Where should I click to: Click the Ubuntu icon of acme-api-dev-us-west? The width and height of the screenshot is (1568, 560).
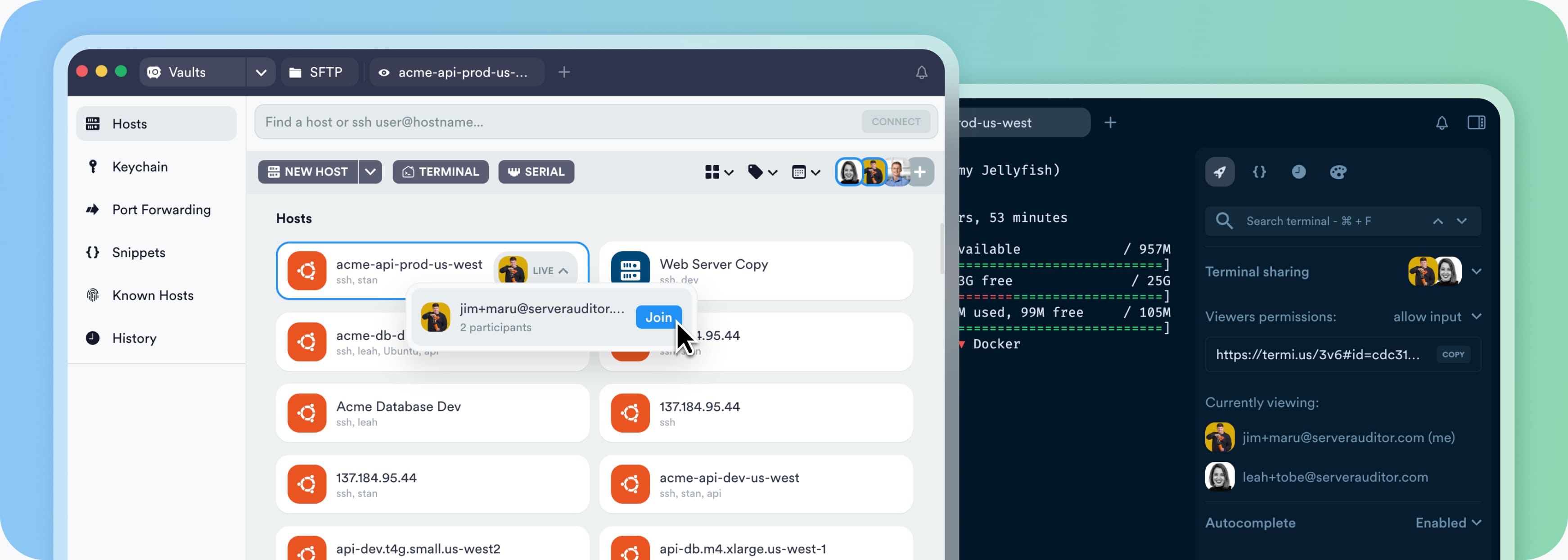coord(630,484)
